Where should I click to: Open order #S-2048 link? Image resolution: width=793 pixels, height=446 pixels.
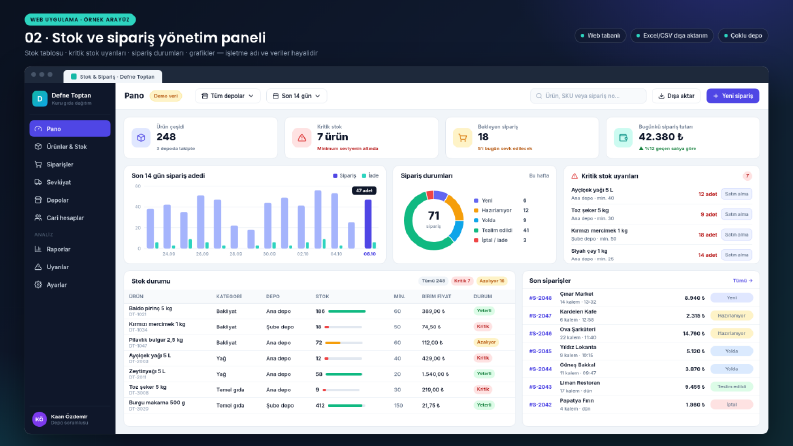coord(540,298)
